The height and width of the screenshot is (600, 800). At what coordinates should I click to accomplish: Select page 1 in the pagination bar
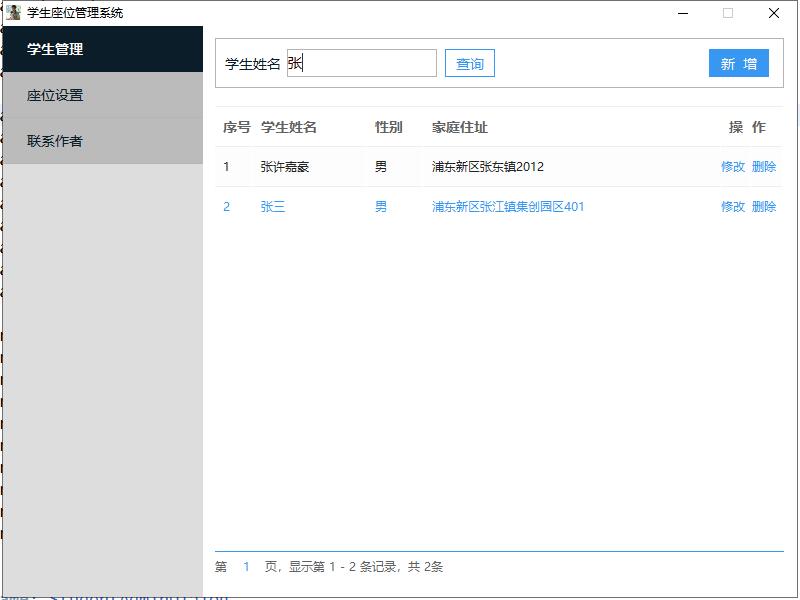[247, 566]
